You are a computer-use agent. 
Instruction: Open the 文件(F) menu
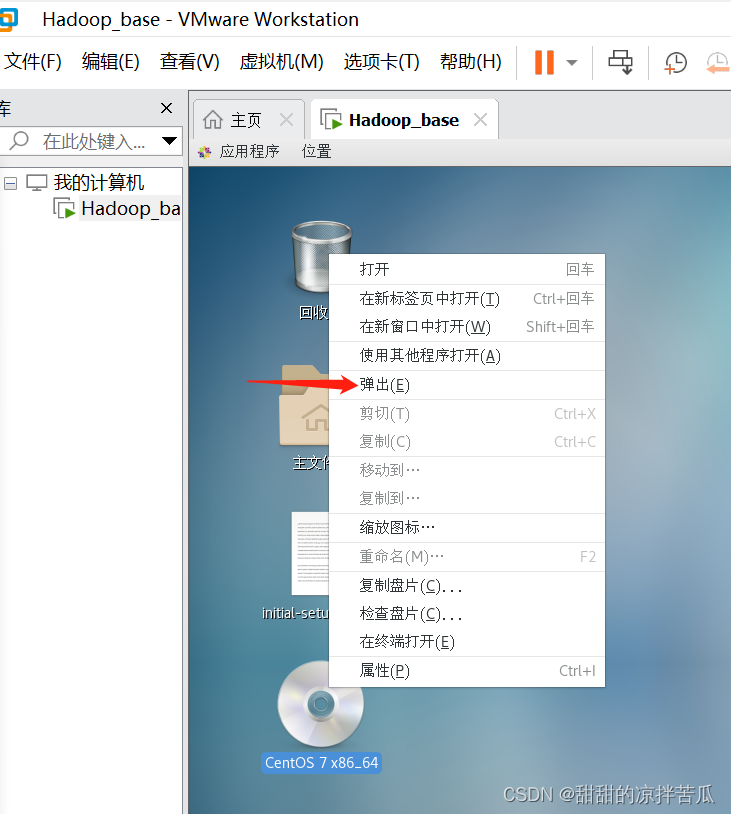[33, 62]
